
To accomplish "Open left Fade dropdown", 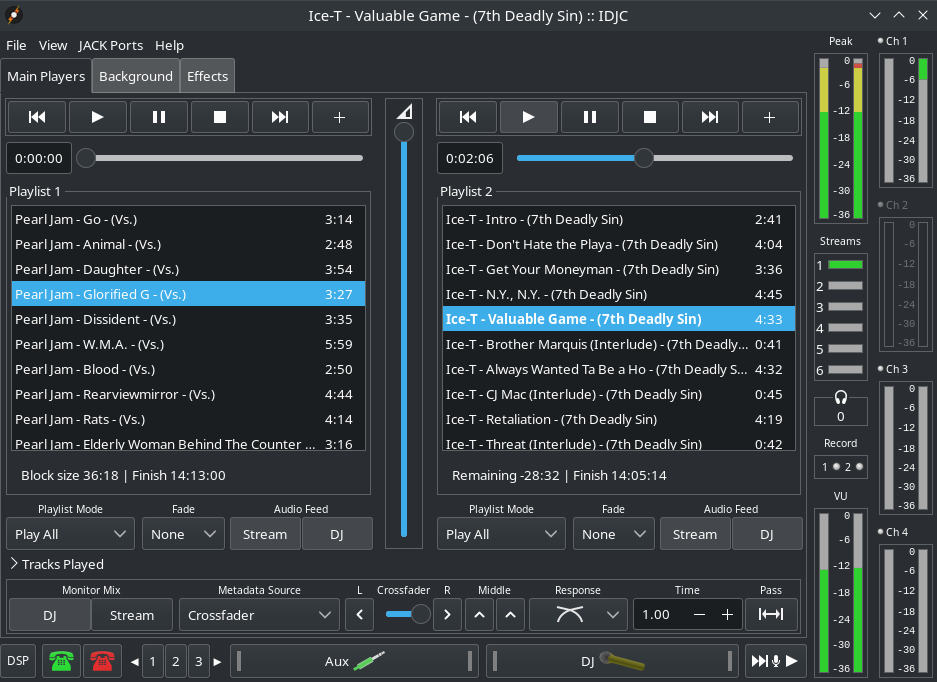I will click(183, 534).
